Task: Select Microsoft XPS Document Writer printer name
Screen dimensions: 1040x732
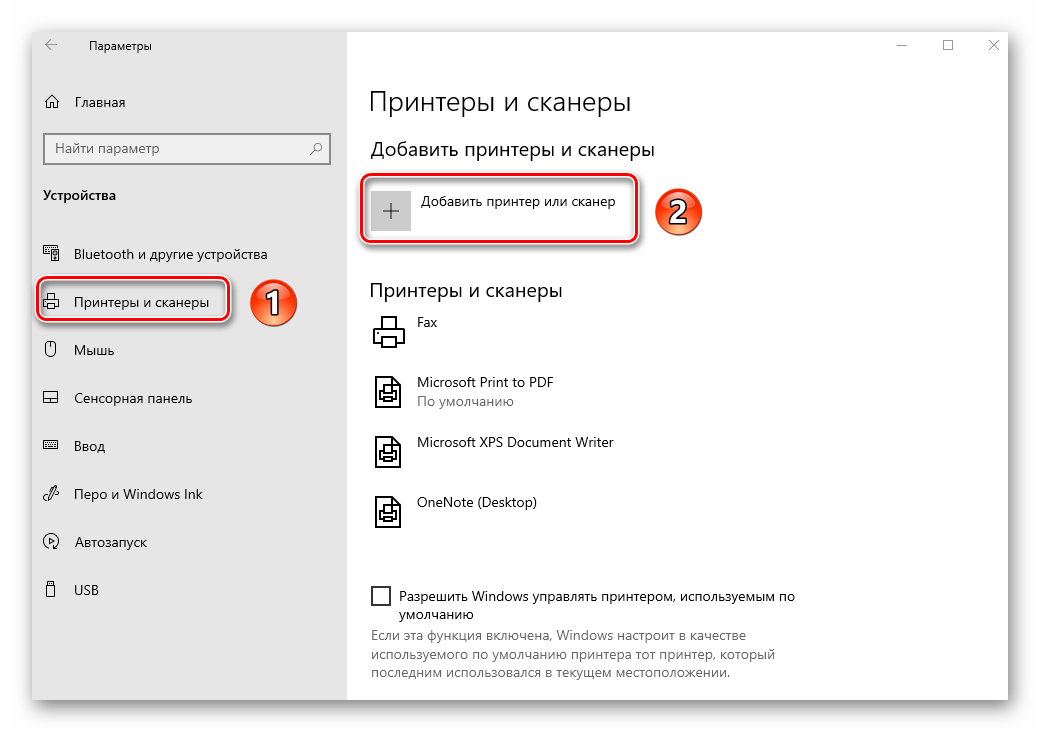Action: point(515,442)
